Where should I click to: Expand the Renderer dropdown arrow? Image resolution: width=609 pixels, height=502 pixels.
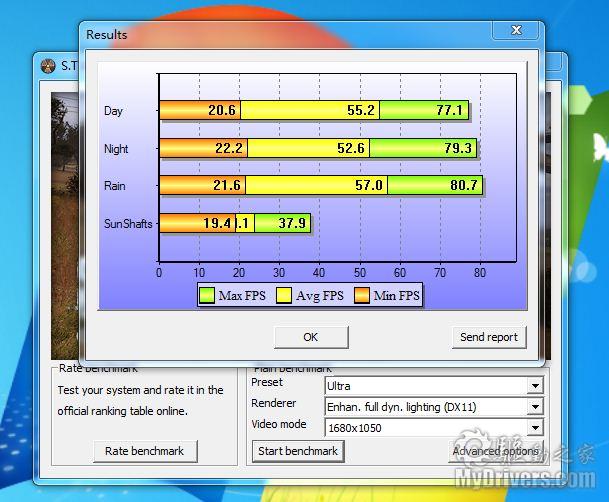535,407
